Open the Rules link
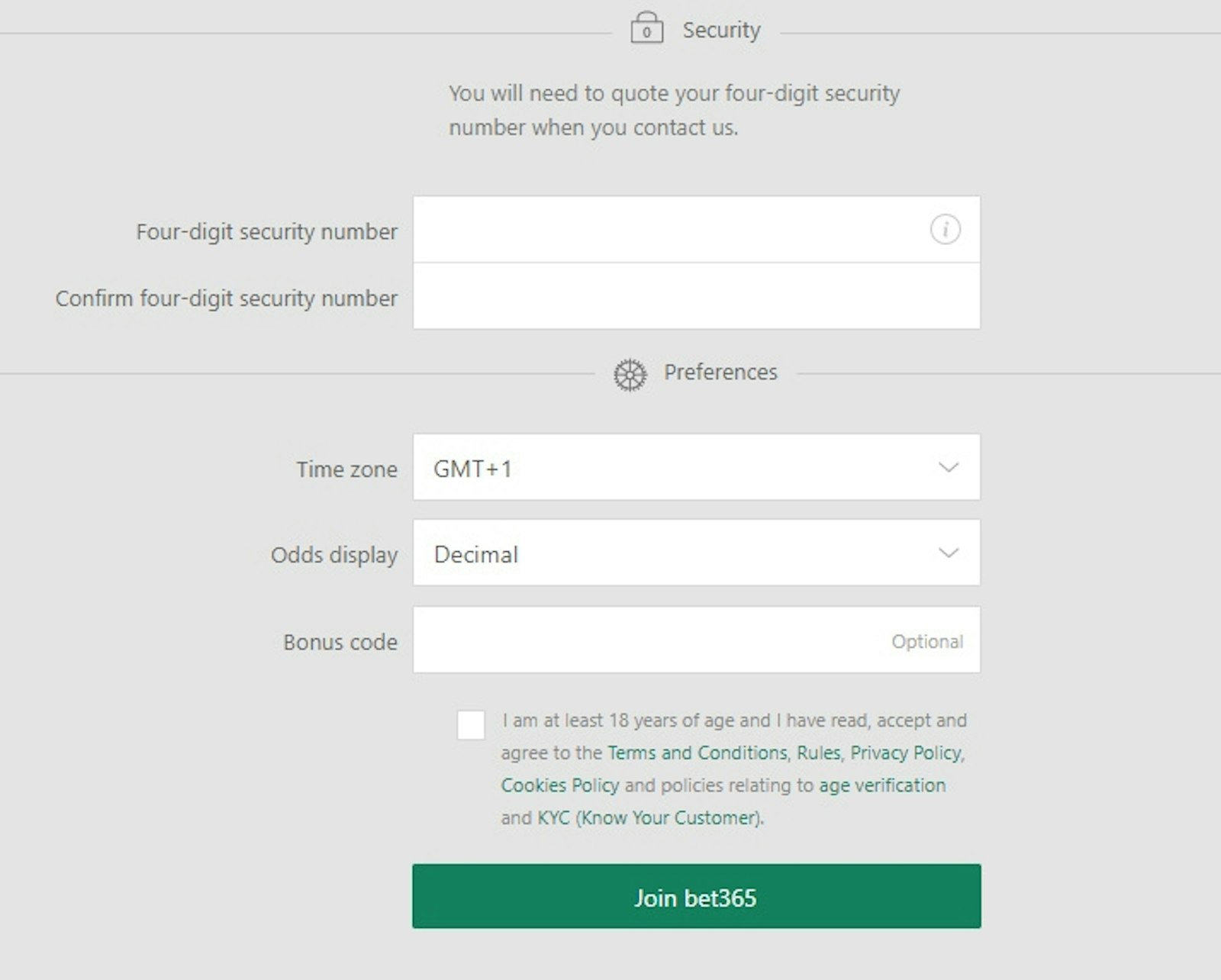Viewport: 1221px width, 980px height. (818, 753)
